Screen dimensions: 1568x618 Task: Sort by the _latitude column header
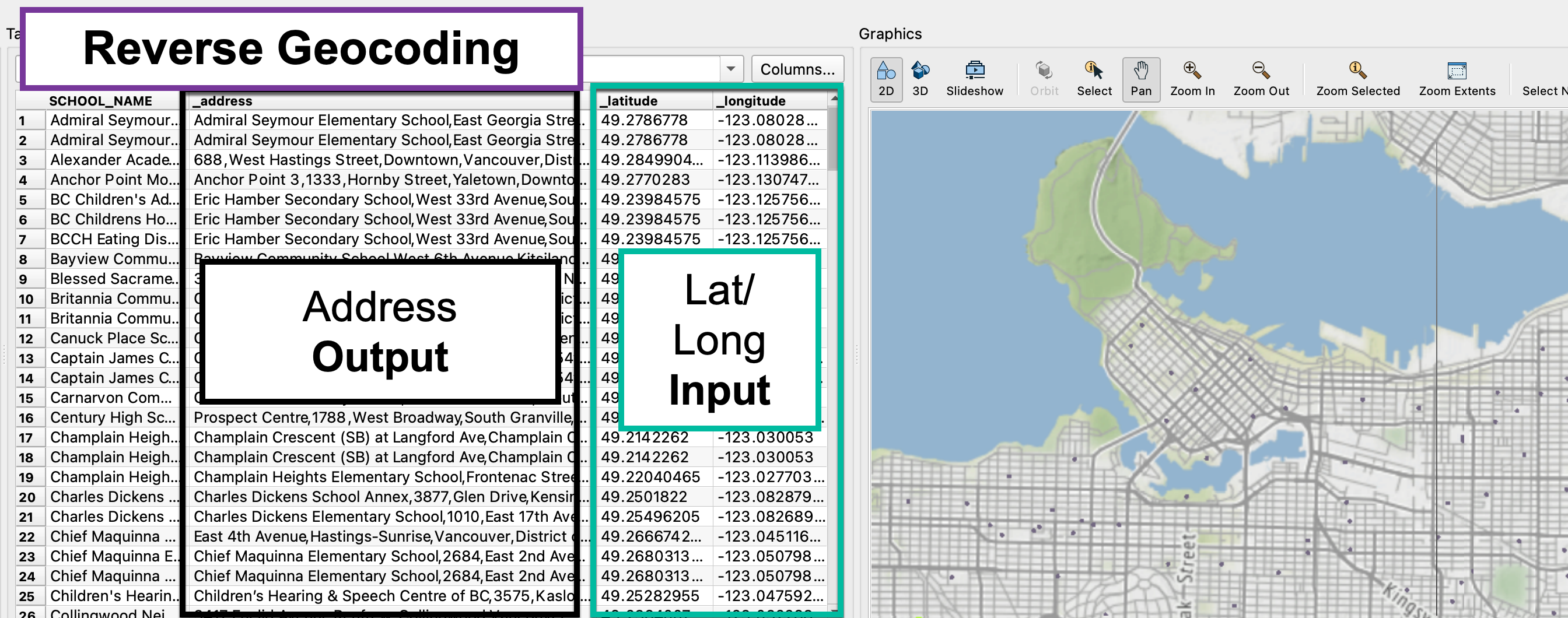[628, 100]
